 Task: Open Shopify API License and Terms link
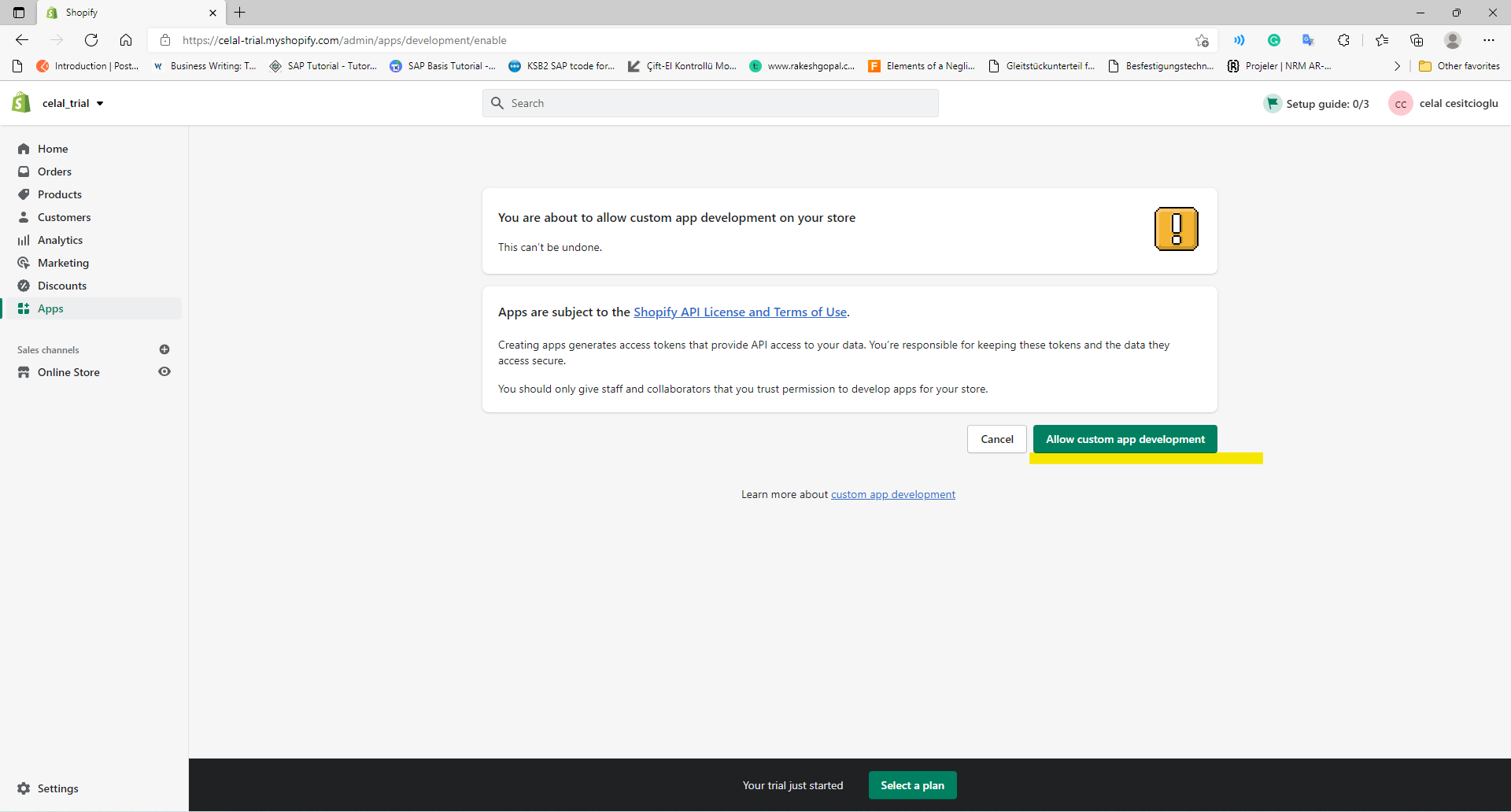pyautogui.click(x=740, y=312)
